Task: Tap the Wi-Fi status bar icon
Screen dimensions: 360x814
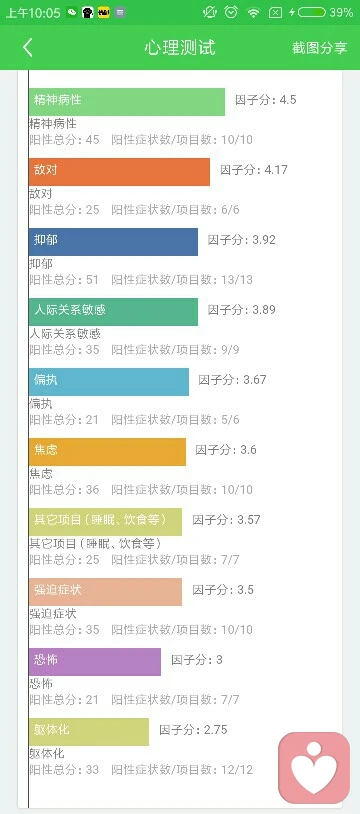Action: pos(253,13)
